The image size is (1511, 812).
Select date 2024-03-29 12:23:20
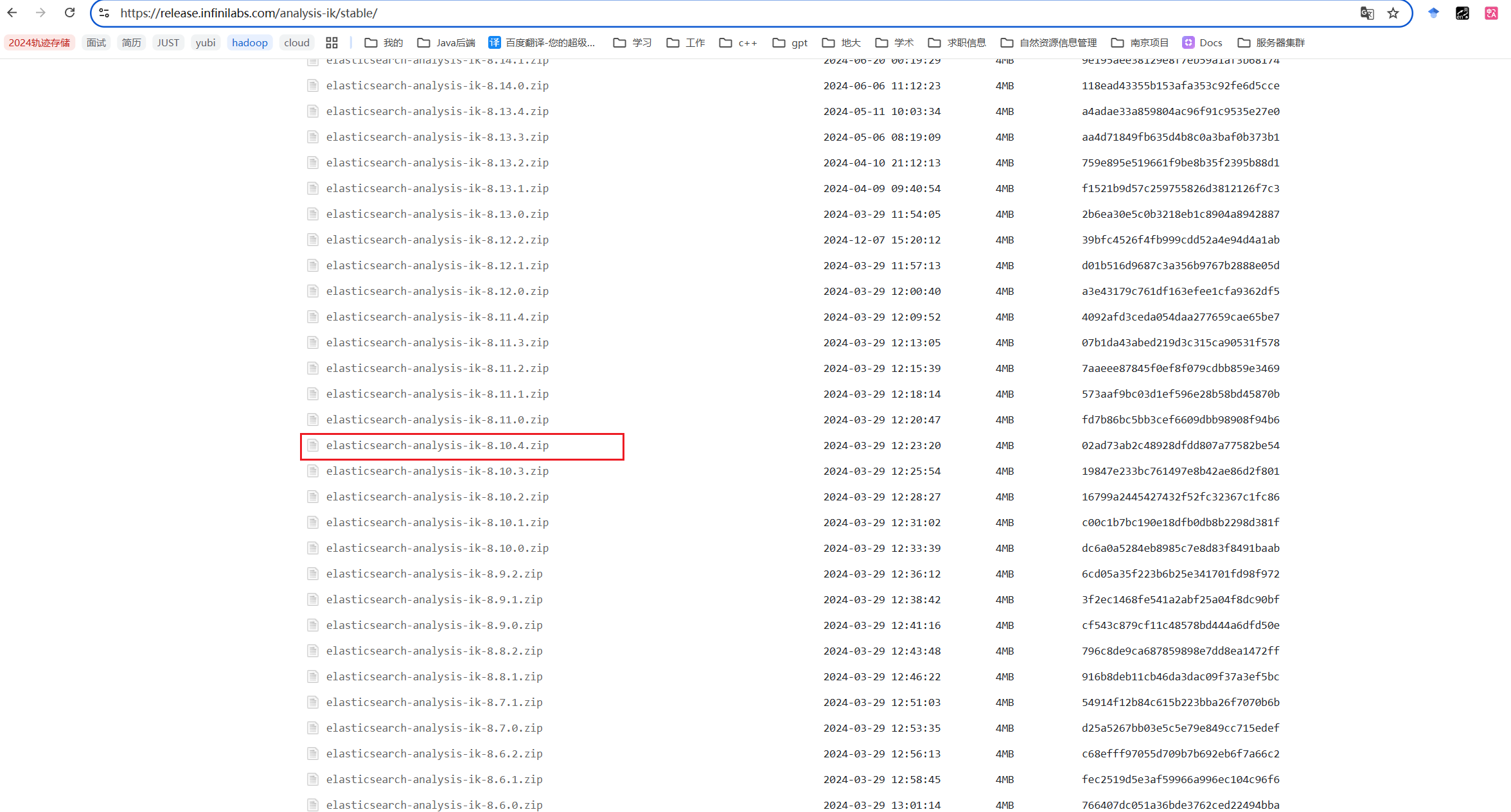pyautogui.click(x=882, y=445)
